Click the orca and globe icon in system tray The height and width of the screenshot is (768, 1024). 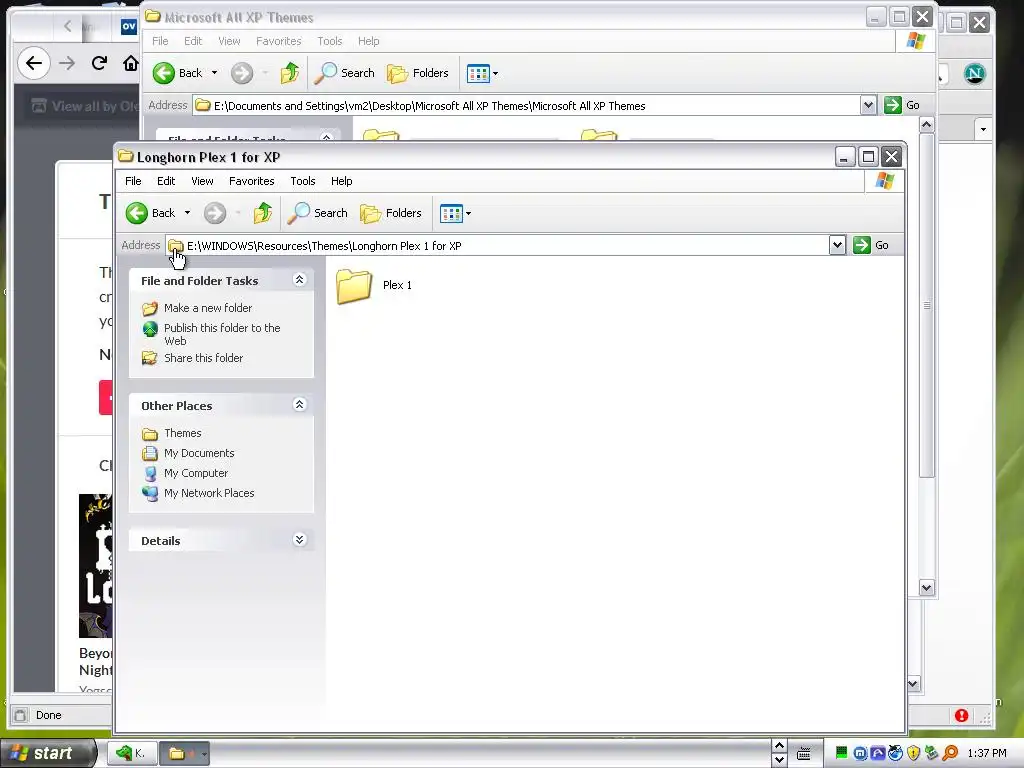(895, 754)
